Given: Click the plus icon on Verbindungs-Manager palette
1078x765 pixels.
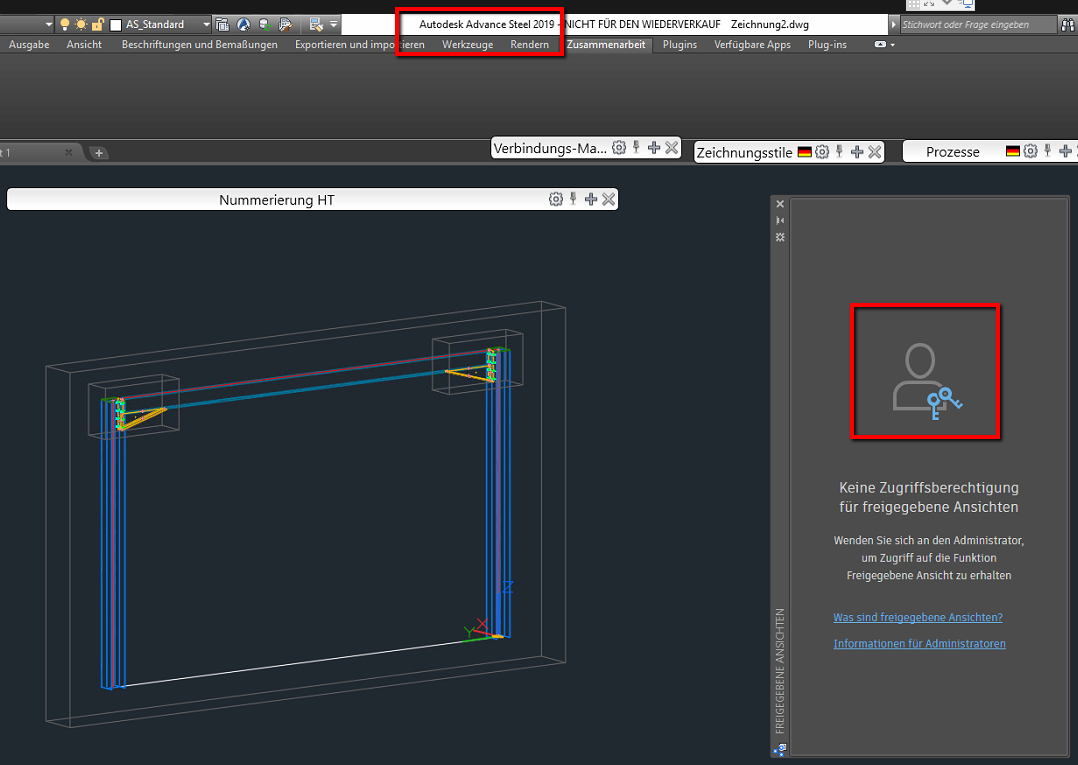Looking at the screenshot, I should (x=653, y=147).
